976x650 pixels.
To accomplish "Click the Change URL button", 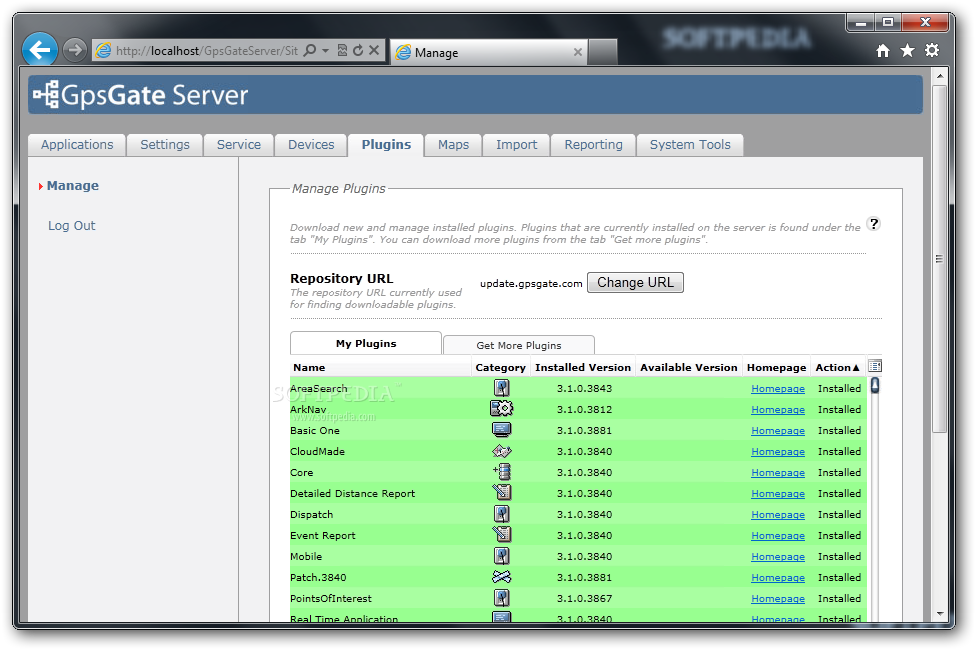I will (636, 283).
